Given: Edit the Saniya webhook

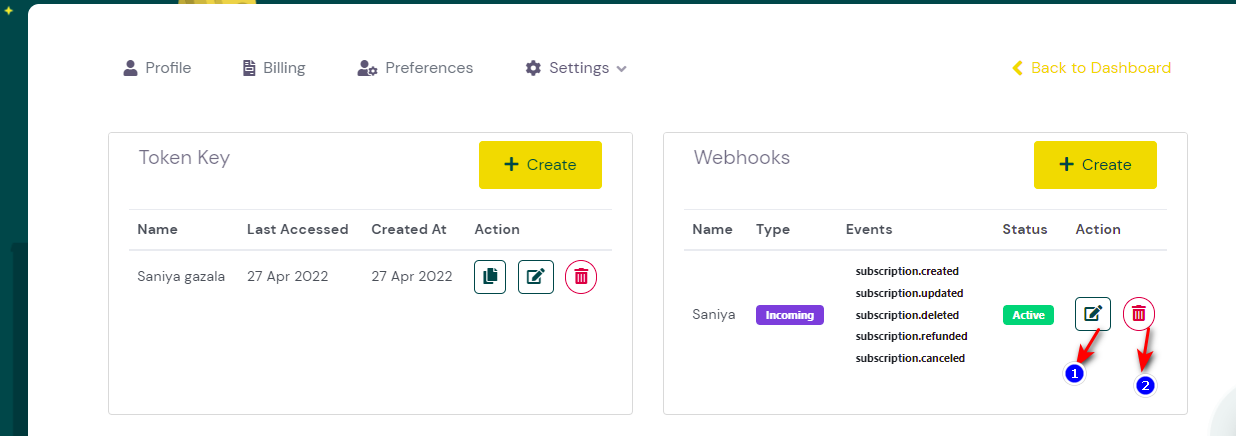Looking at the screenshot, I should pos(1093,314).
